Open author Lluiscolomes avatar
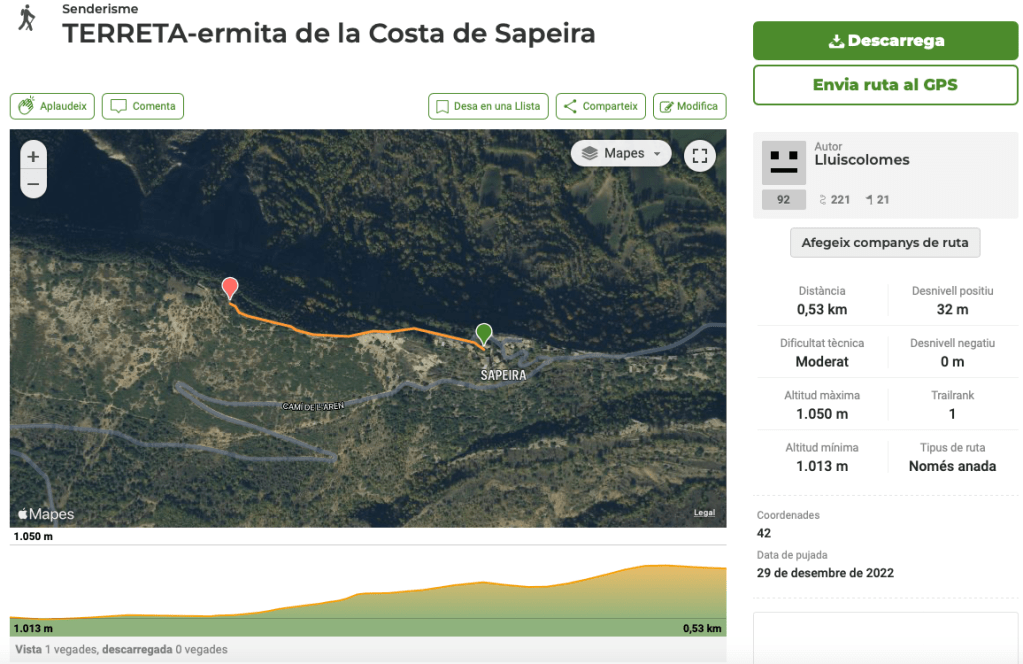Viewport: 1023px width, 664px height. click(783, 162)
